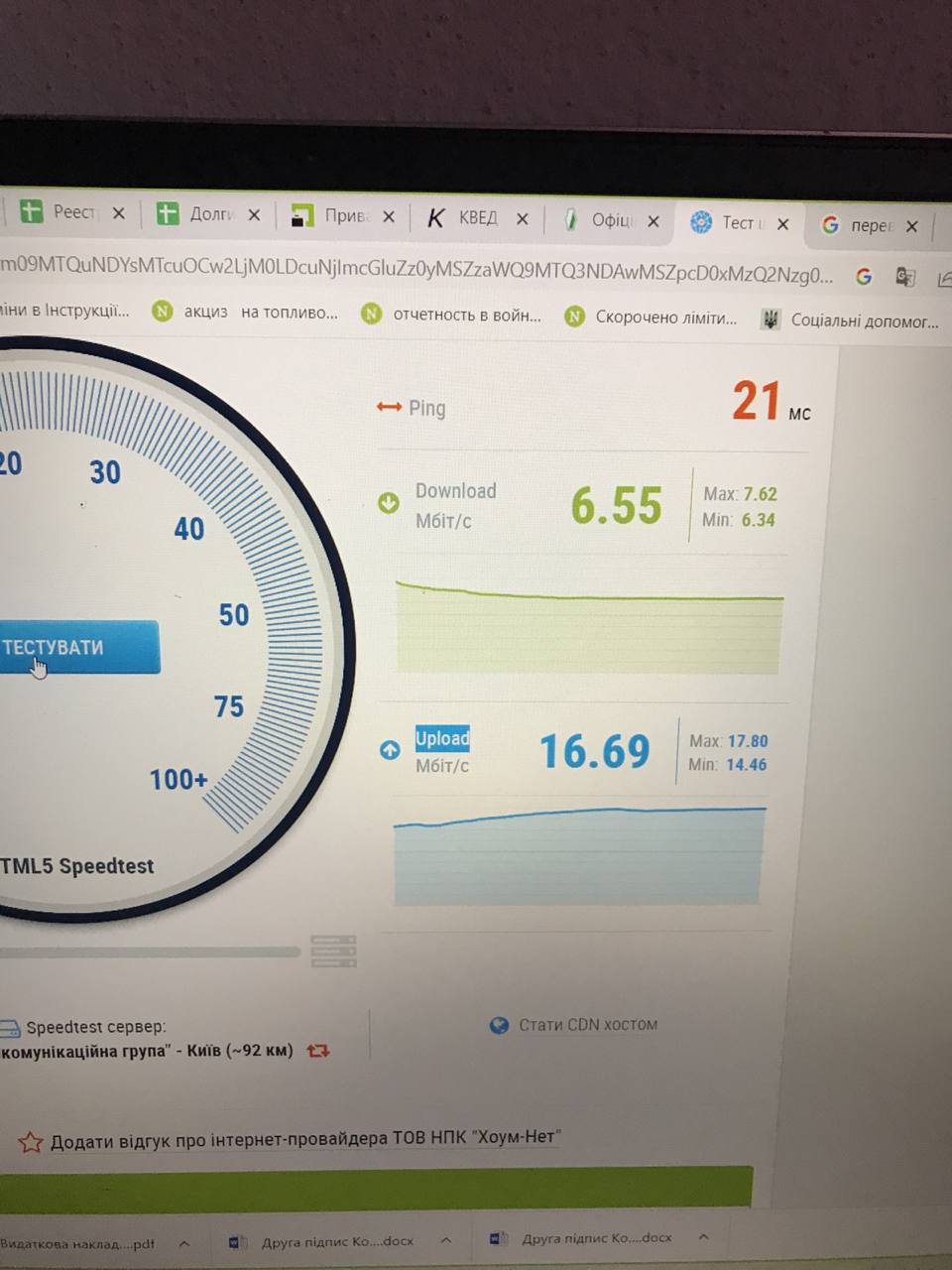Viewport: 952px width, 1270px height.
Task: Click the red change server arrows icon
Action: tap(317, 1050)
